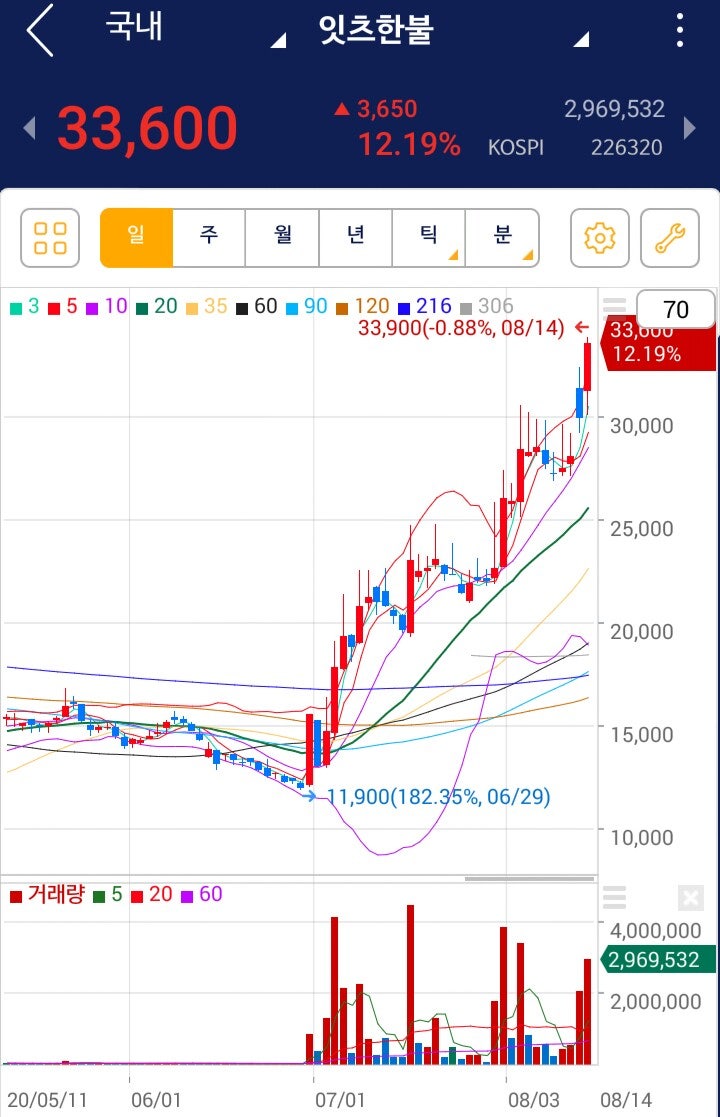Viewport: 720px width, 1117px height.
Task: Open the wrench tools icon
Action: [x=670, y=238]
